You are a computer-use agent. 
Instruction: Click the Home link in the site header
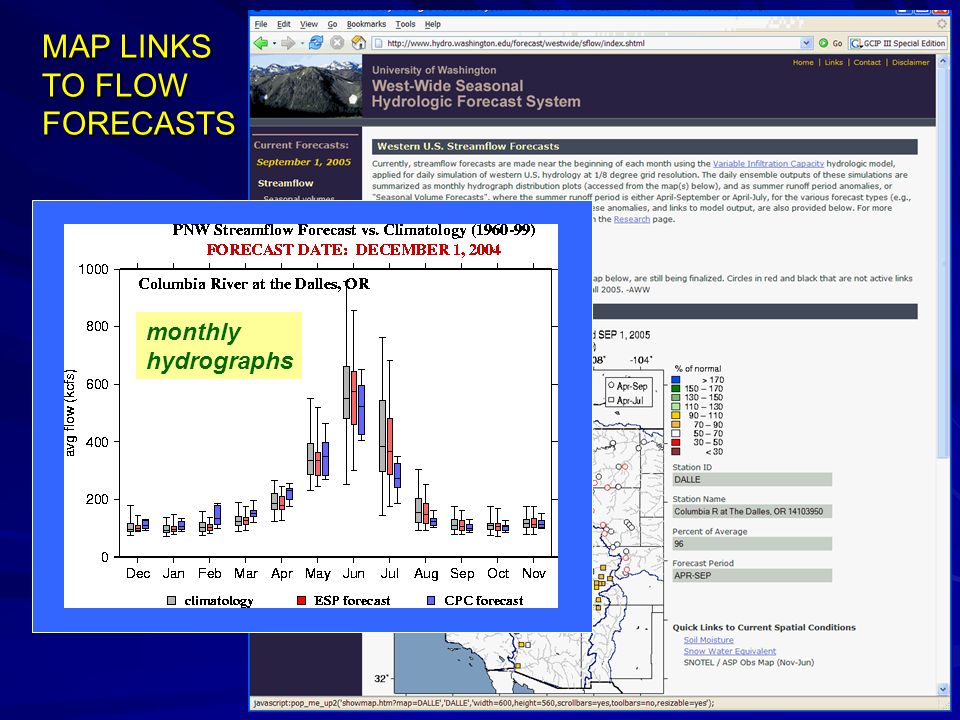click(x=803, y=62)
